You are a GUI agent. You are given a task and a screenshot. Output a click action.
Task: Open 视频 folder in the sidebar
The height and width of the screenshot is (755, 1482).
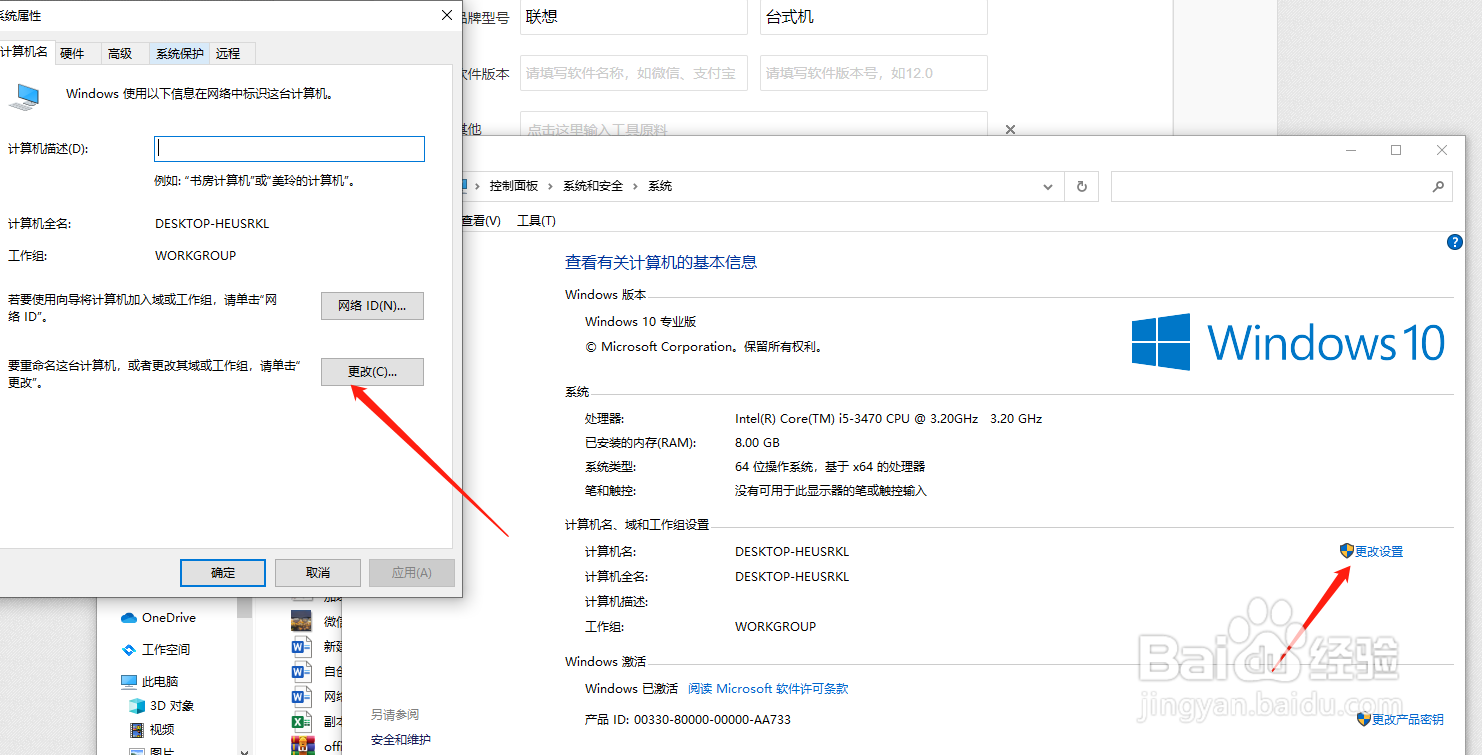[151, 729]
